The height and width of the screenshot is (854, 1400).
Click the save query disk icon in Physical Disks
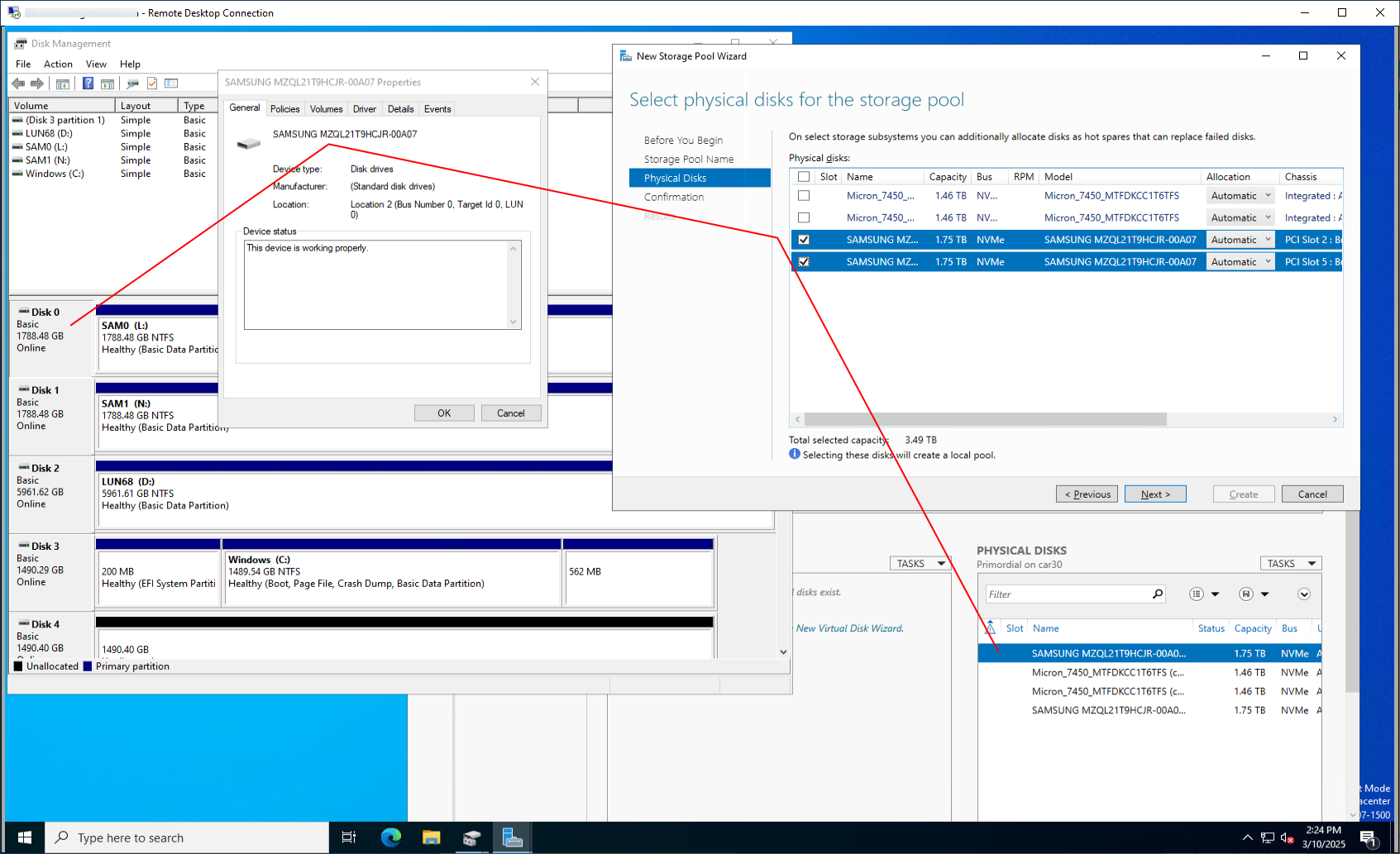1245,594
